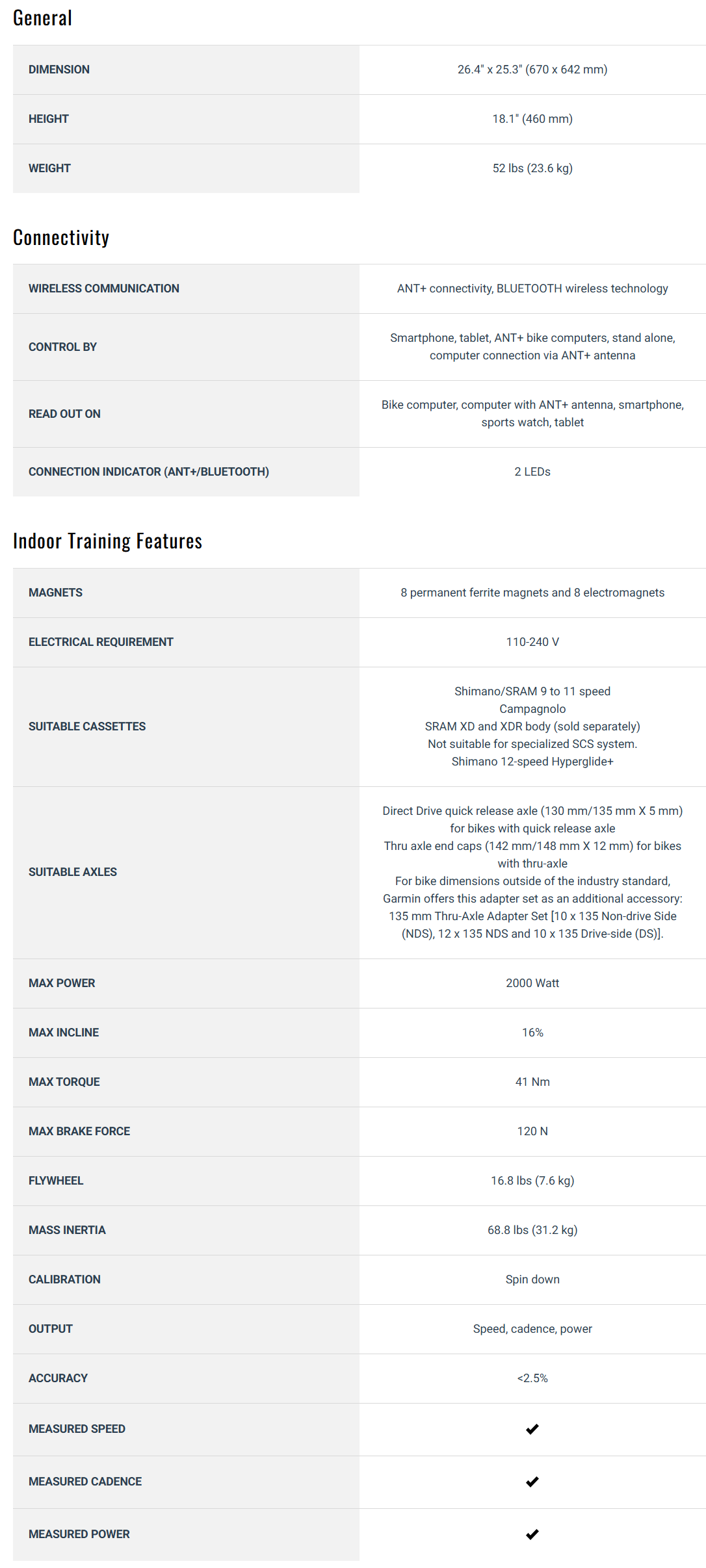This screenshot has height=1568, width=706.
Task: Click the Suitable Cassettes label
Action: click(x=87, y=726)
